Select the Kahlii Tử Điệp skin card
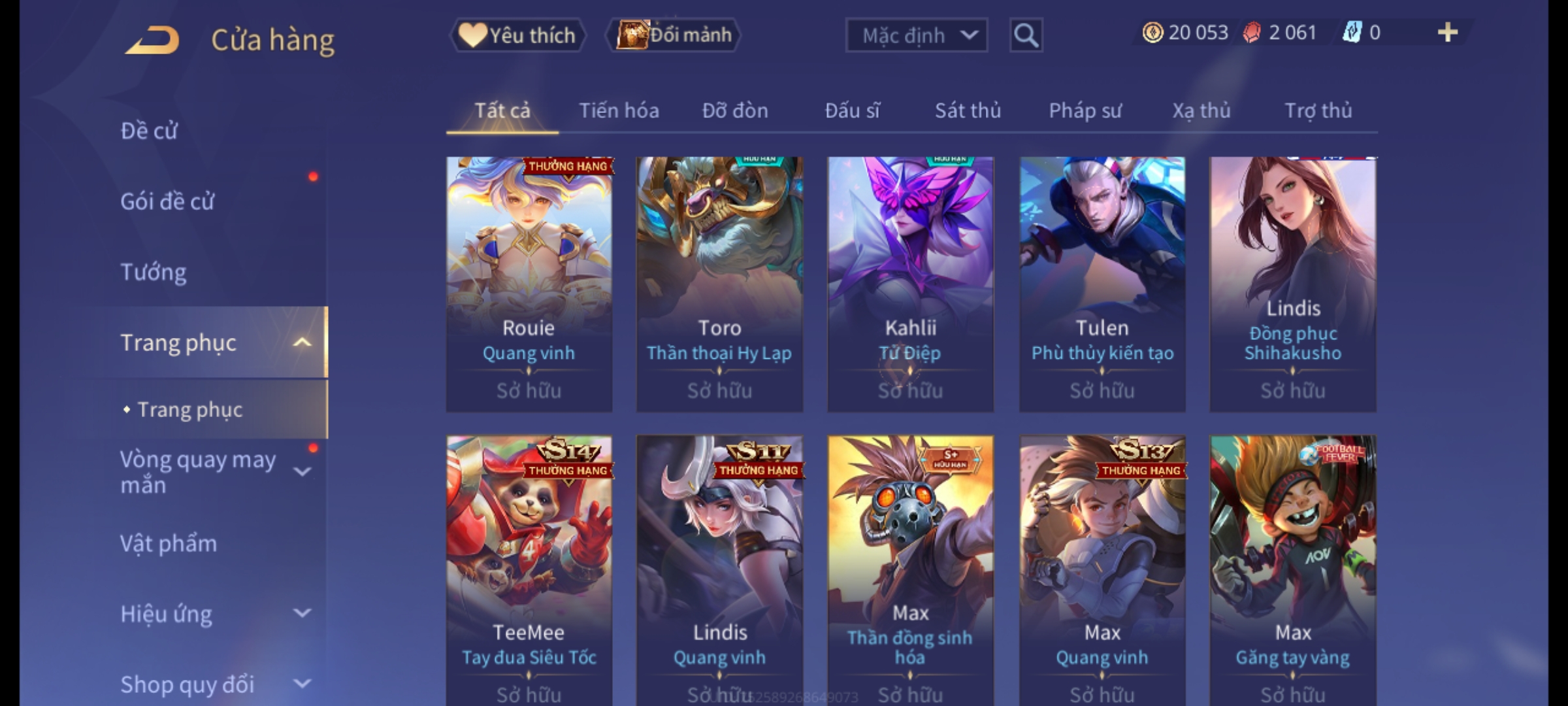The image size is (1568, 706). 911,284
